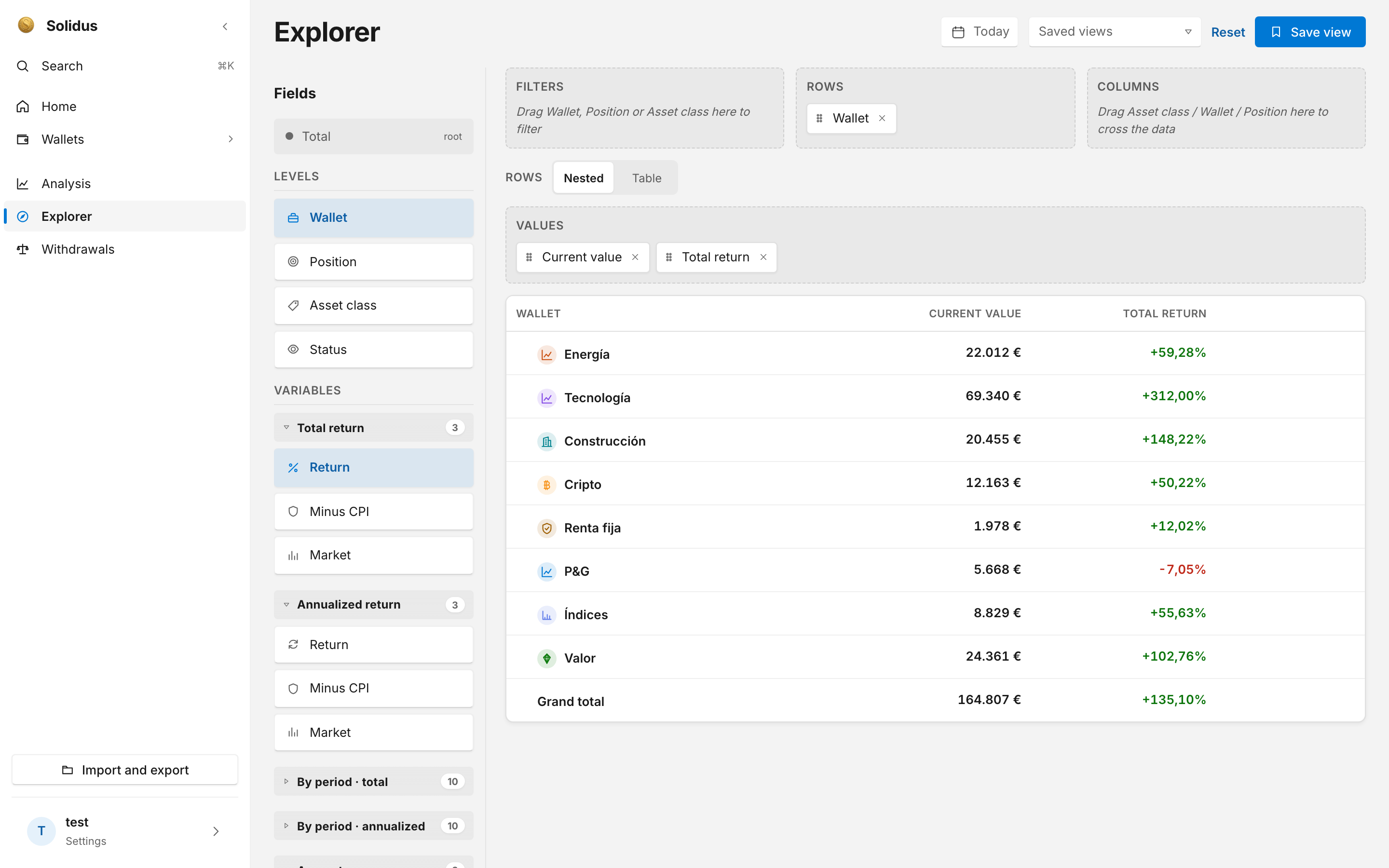Remove Wallet chip from Rows
The image size is (1389, 868).
pos(882,118)
